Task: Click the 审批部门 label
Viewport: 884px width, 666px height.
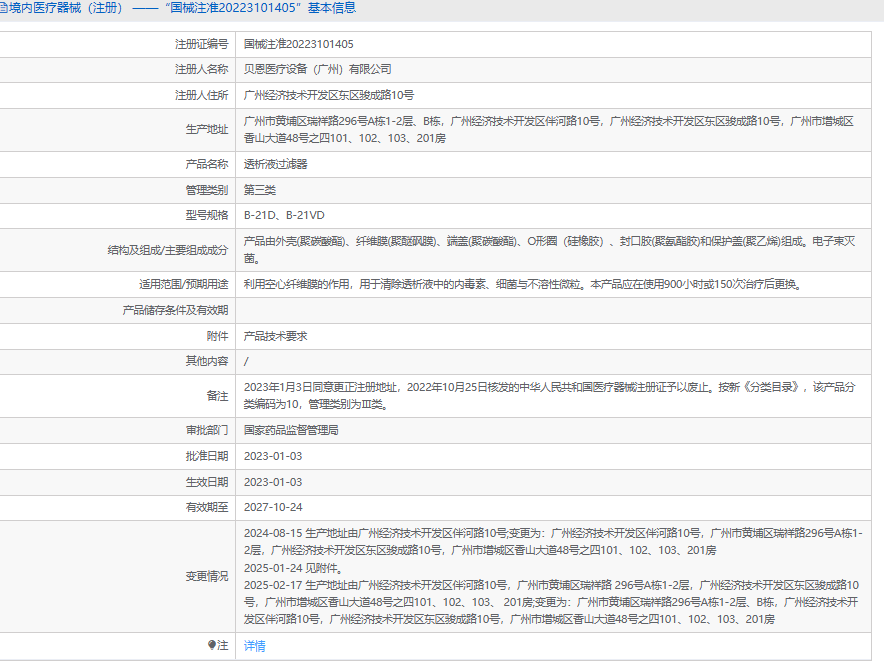Action: [207, 430]
